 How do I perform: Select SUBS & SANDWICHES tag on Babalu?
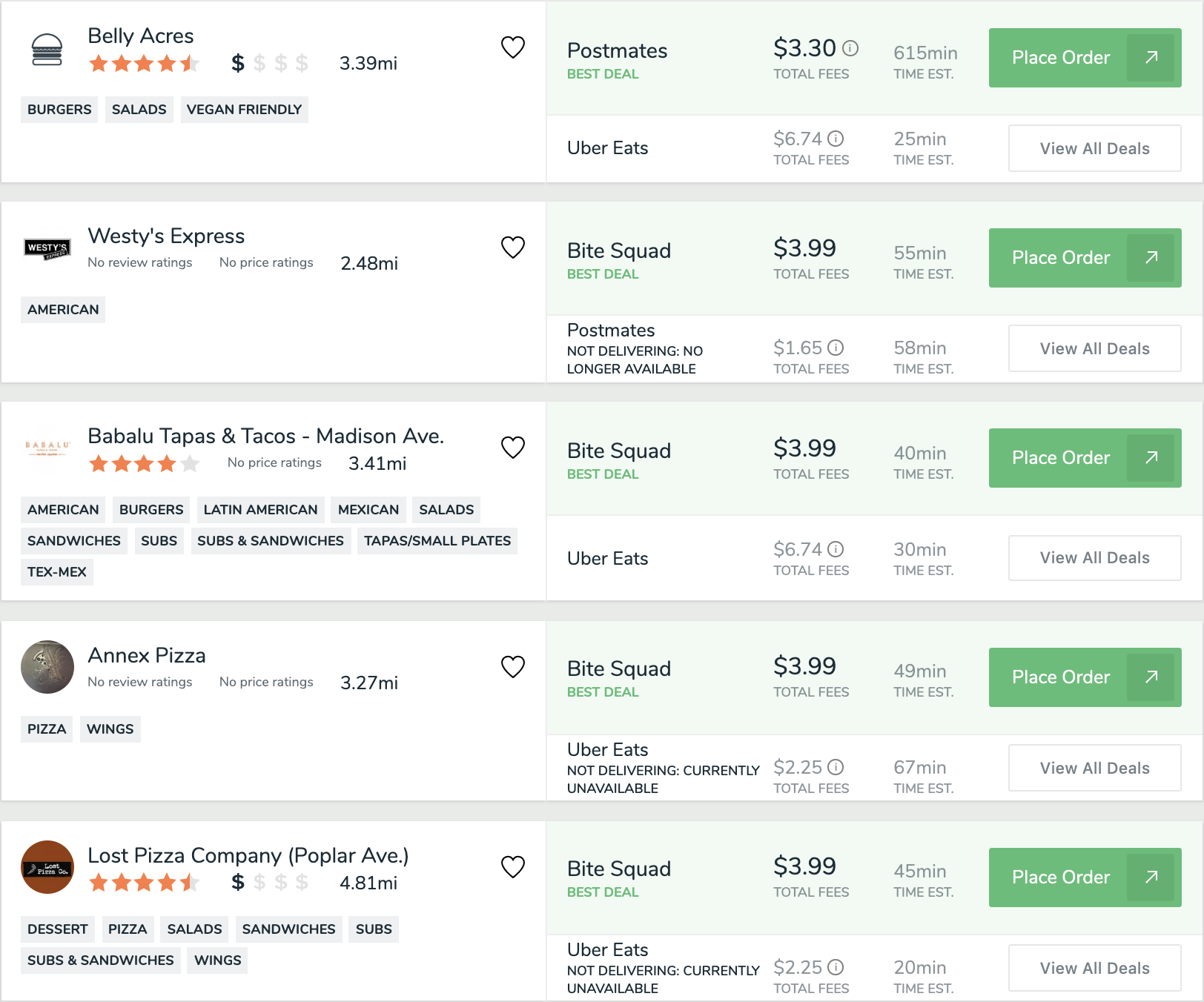[271, 541]
